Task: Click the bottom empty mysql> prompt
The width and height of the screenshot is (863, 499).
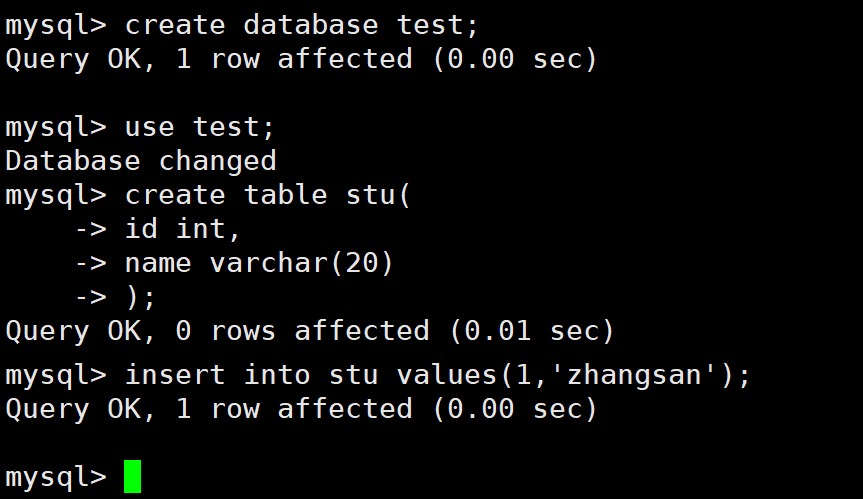Action: (56, 478)
